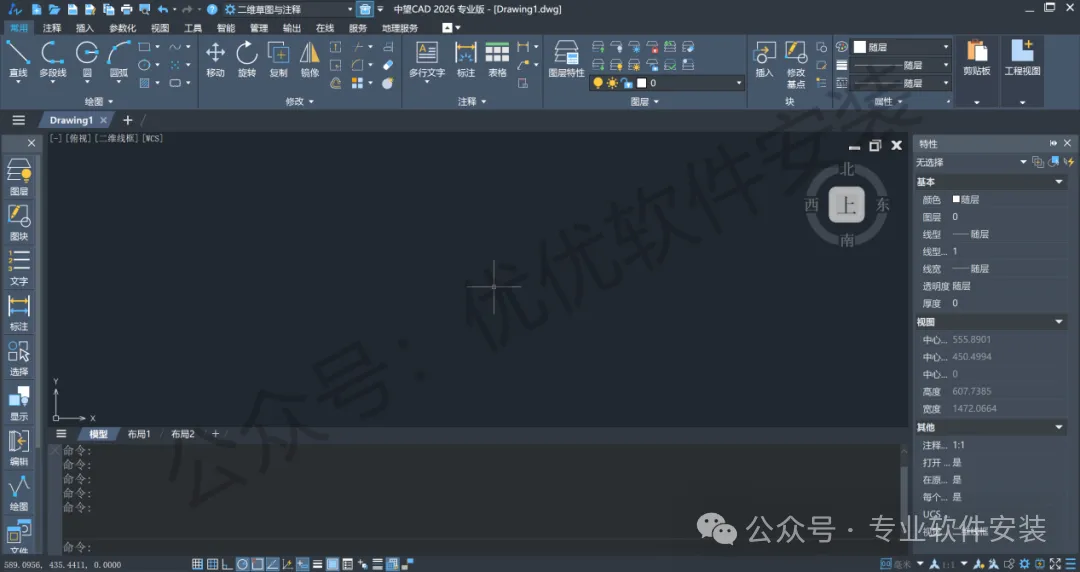Select the 直线 (Line) tool

pyautogui.click(x=18, y=59)
